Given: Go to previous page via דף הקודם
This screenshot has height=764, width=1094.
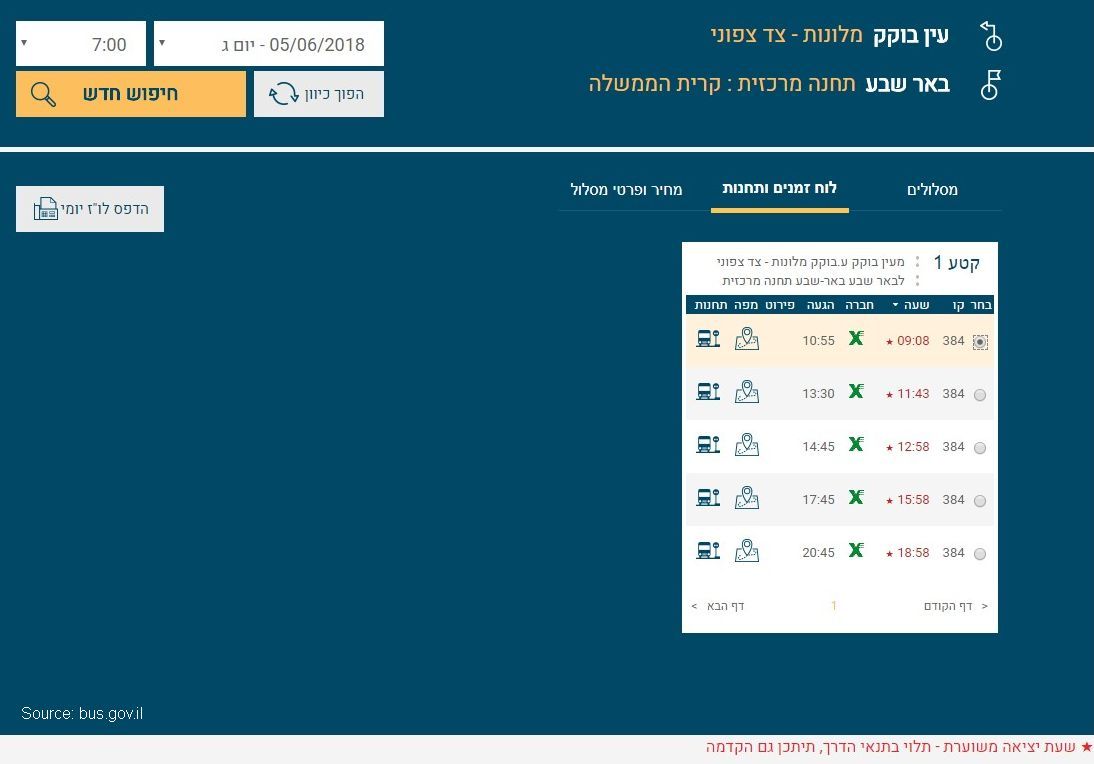Looking at the screenshot, I should (956, 606).
